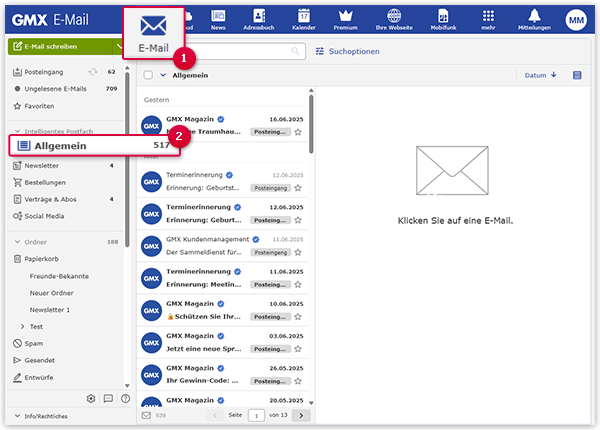
Task: Click the GMX E-Mail logo
Action: [50, 20]
